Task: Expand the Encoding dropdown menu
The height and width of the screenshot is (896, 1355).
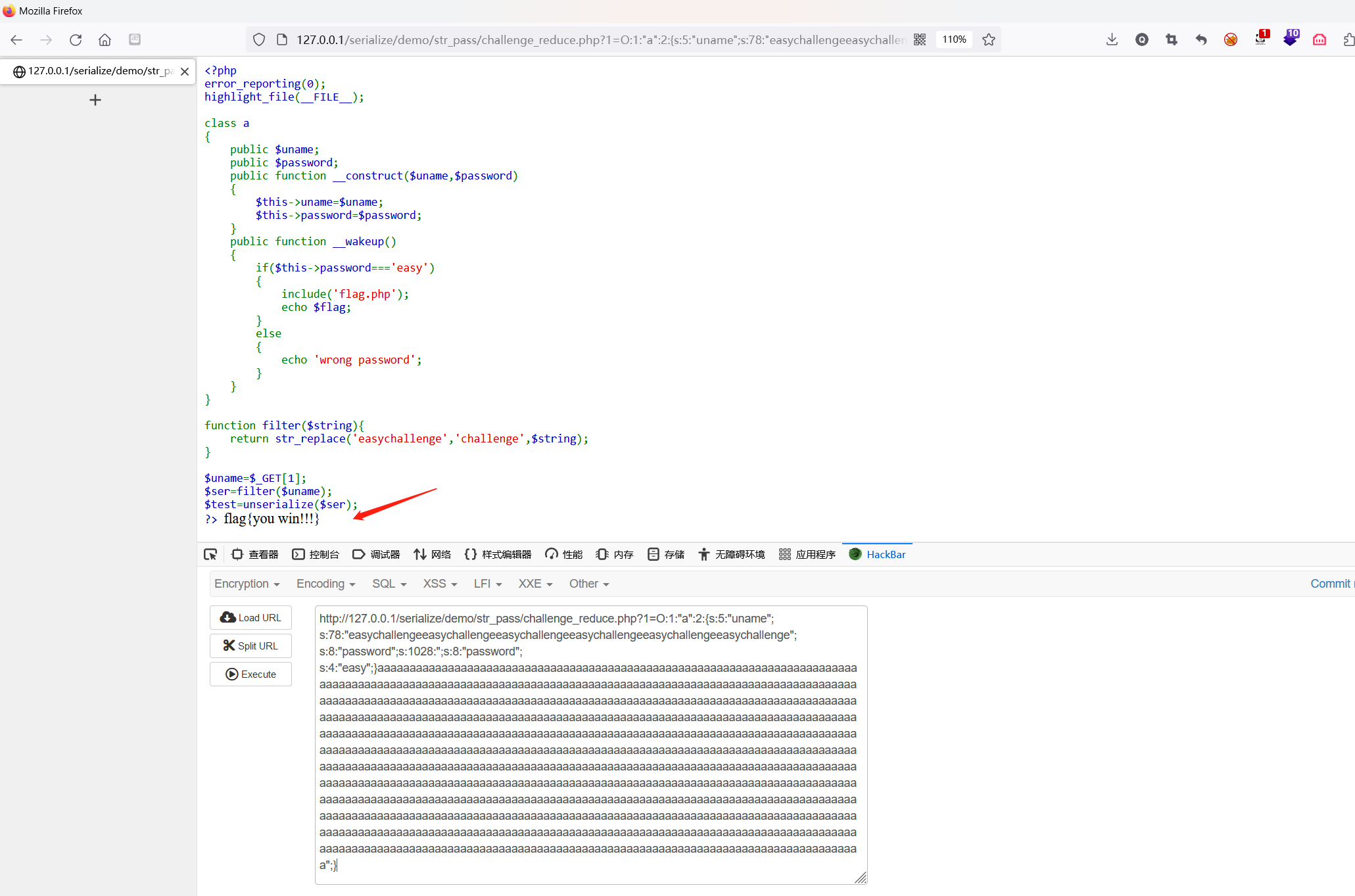Action: click(x=326, y=584)
